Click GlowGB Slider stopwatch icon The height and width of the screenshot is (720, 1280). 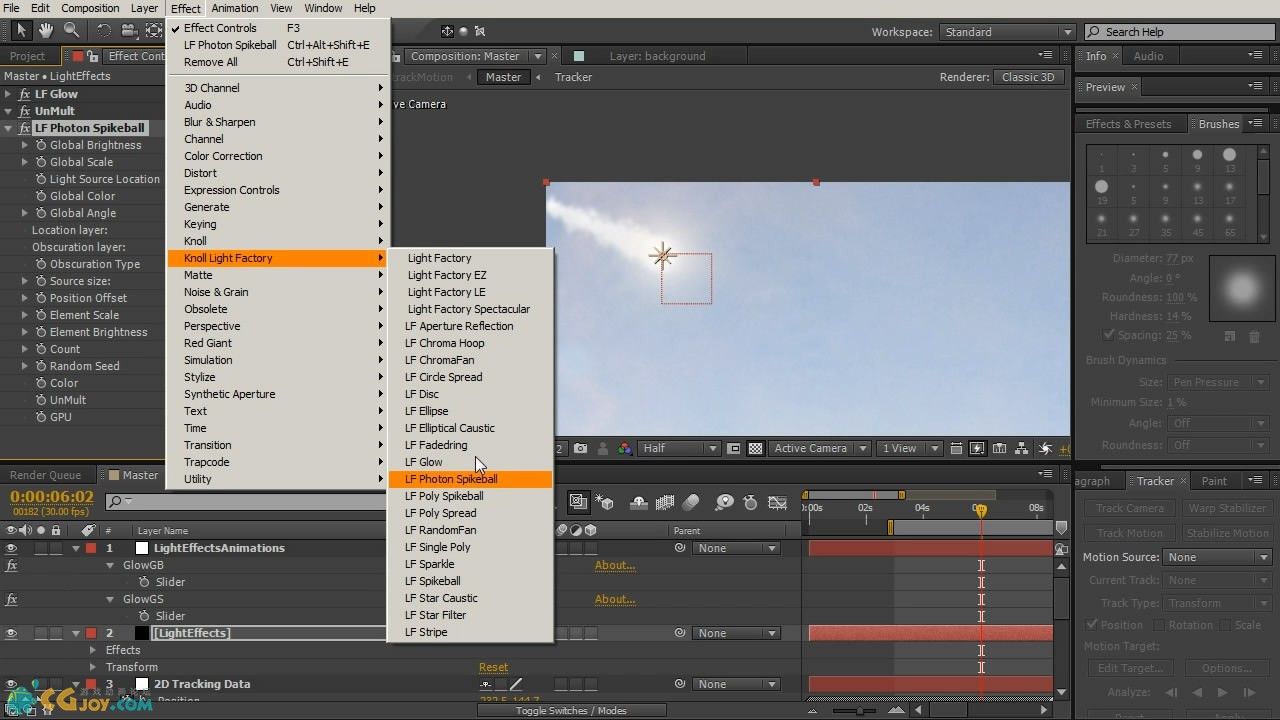coord(145,582)
